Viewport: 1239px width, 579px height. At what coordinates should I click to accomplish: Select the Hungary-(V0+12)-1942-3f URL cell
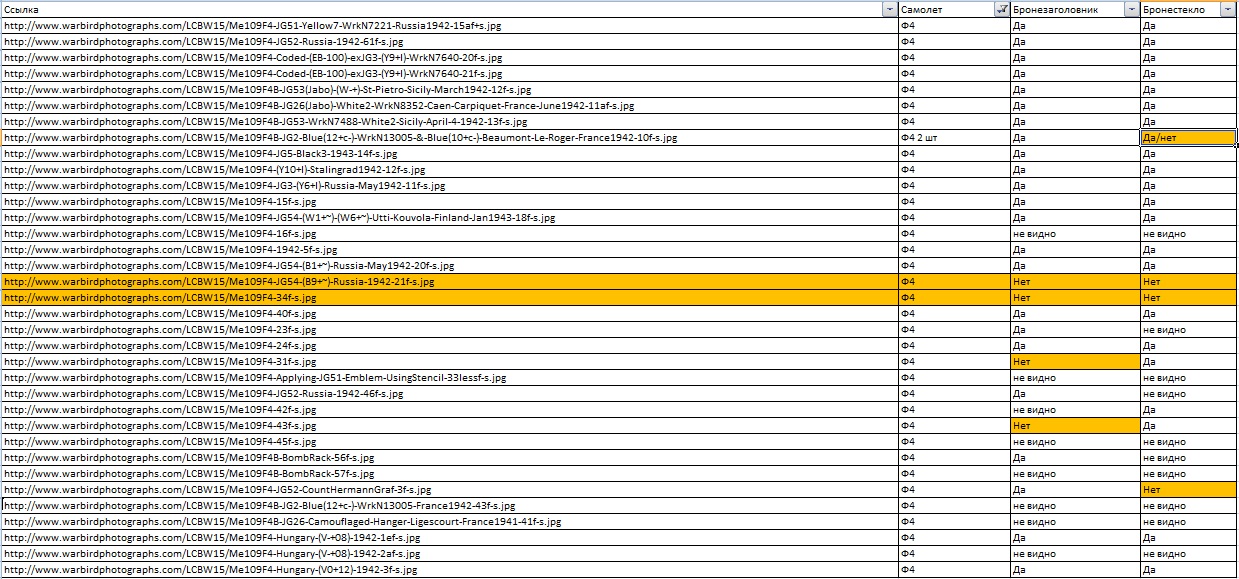pos(449,569)
